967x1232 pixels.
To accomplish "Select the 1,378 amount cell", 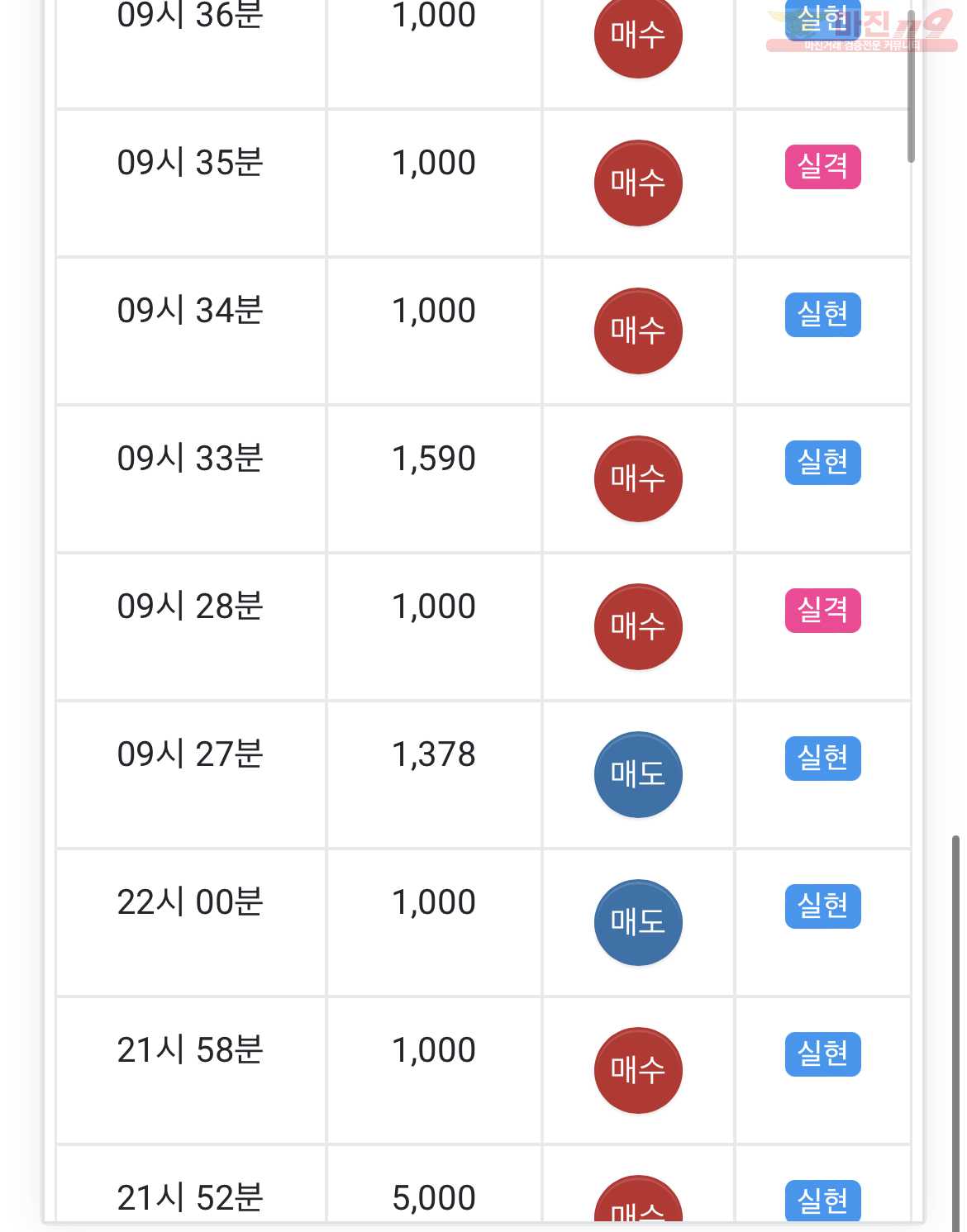I will point(434,774).
